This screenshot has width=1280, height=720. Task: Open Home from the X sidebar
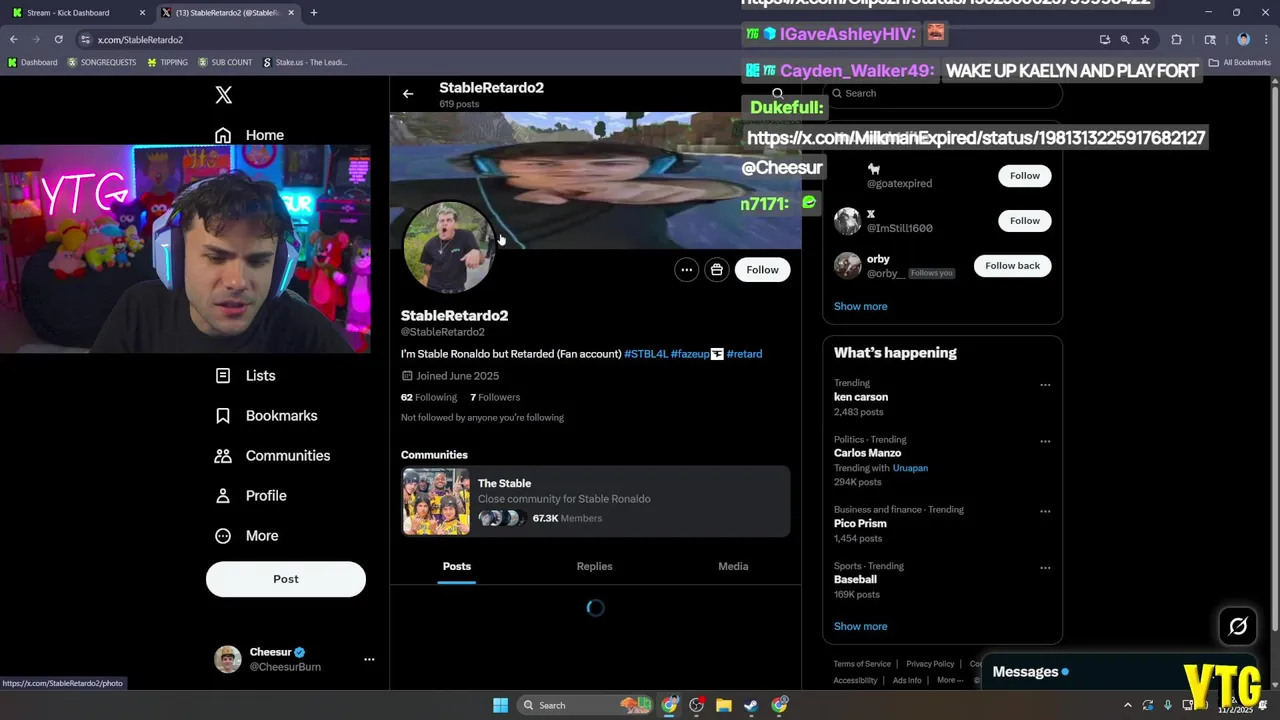point(250,135)
